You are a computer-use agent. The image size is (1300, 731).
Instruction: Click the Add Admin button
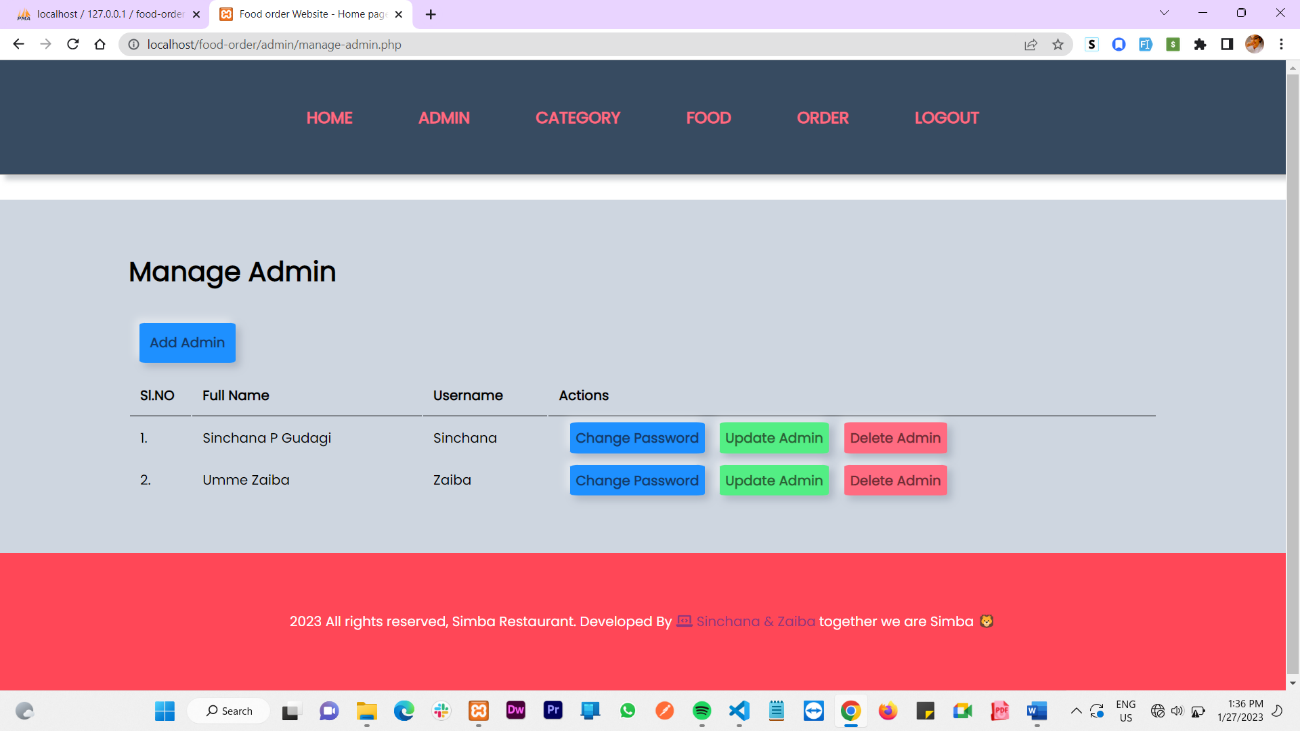coord(187,342)
